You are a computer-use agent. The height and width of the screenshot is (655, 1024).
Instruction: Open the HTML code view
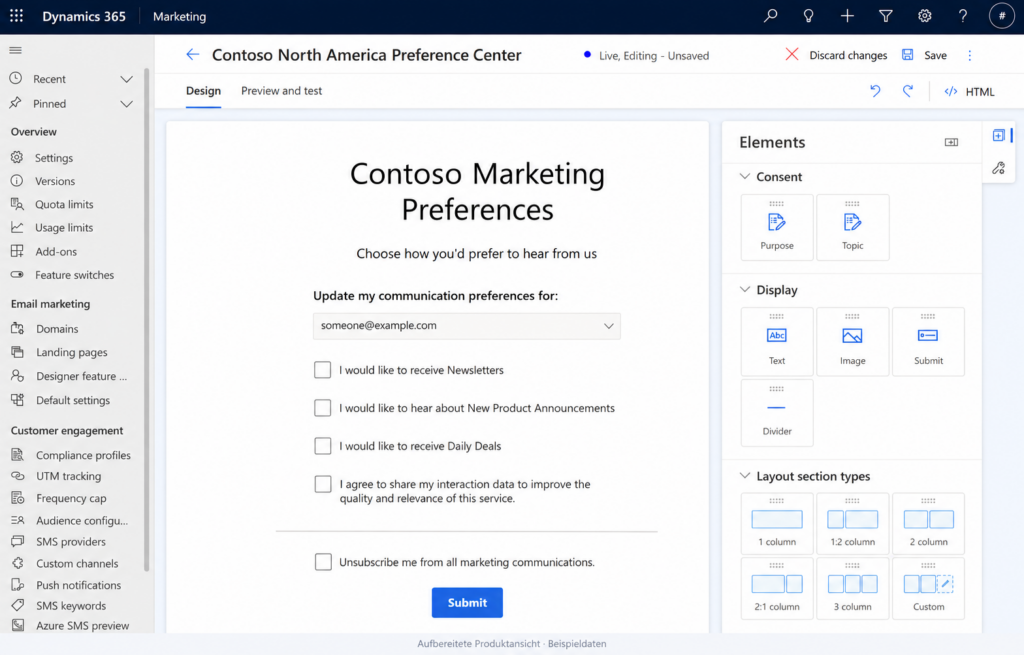(x=969, y=91)
